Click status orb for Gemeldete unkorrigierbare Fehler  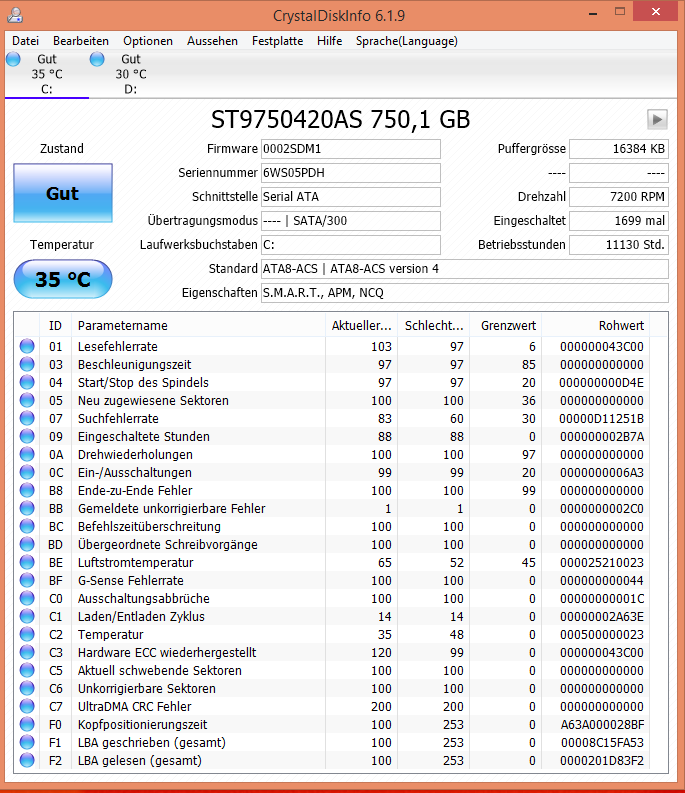click(x=27, y=508)
